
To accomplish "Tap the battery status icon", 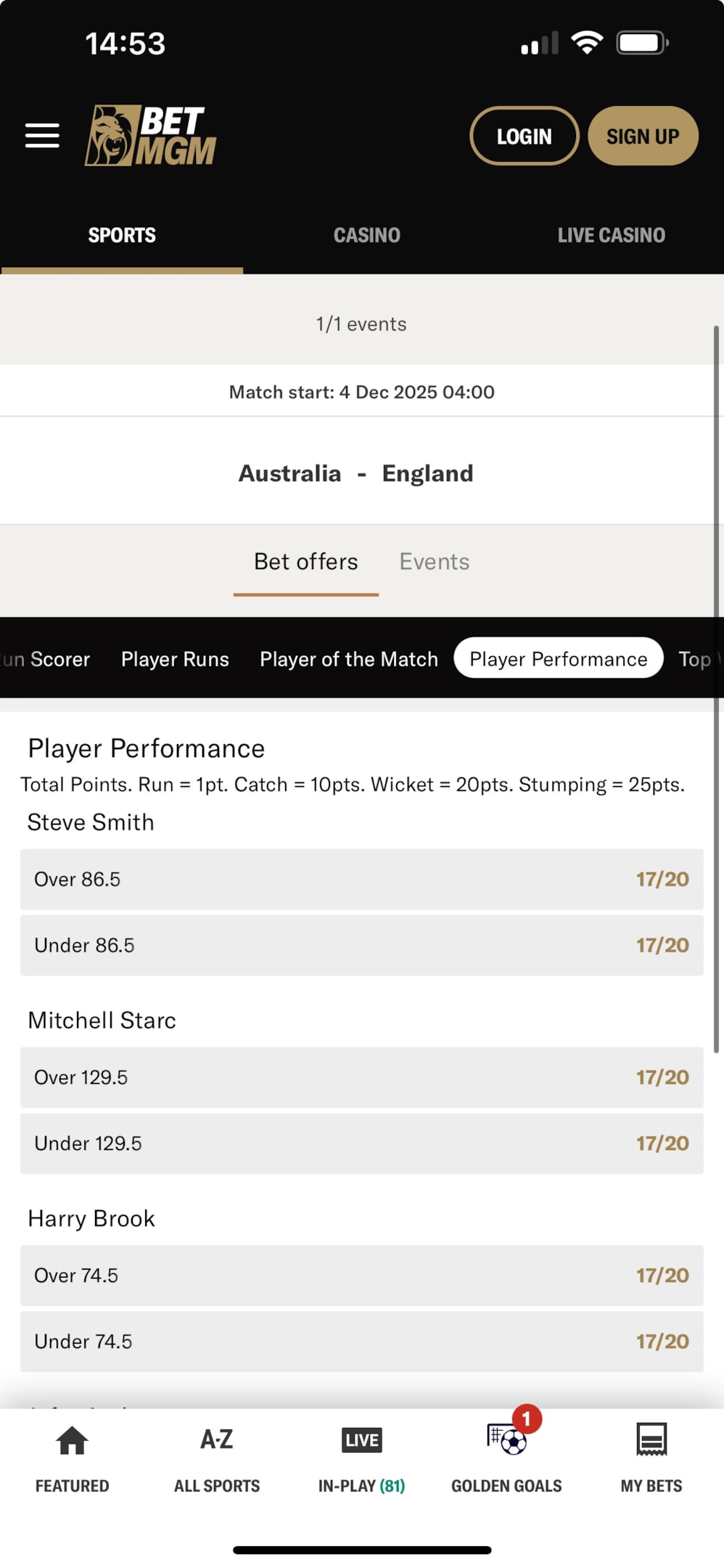I will point(641,44).
